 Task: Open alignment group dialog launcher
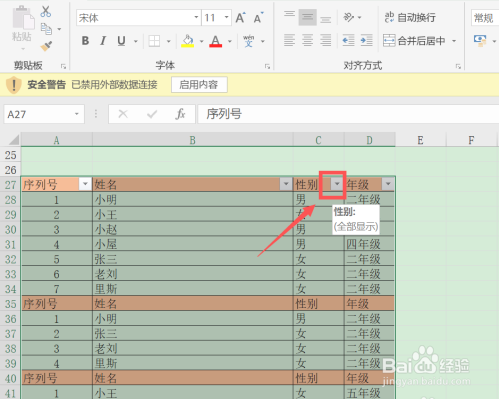[458, 66]
